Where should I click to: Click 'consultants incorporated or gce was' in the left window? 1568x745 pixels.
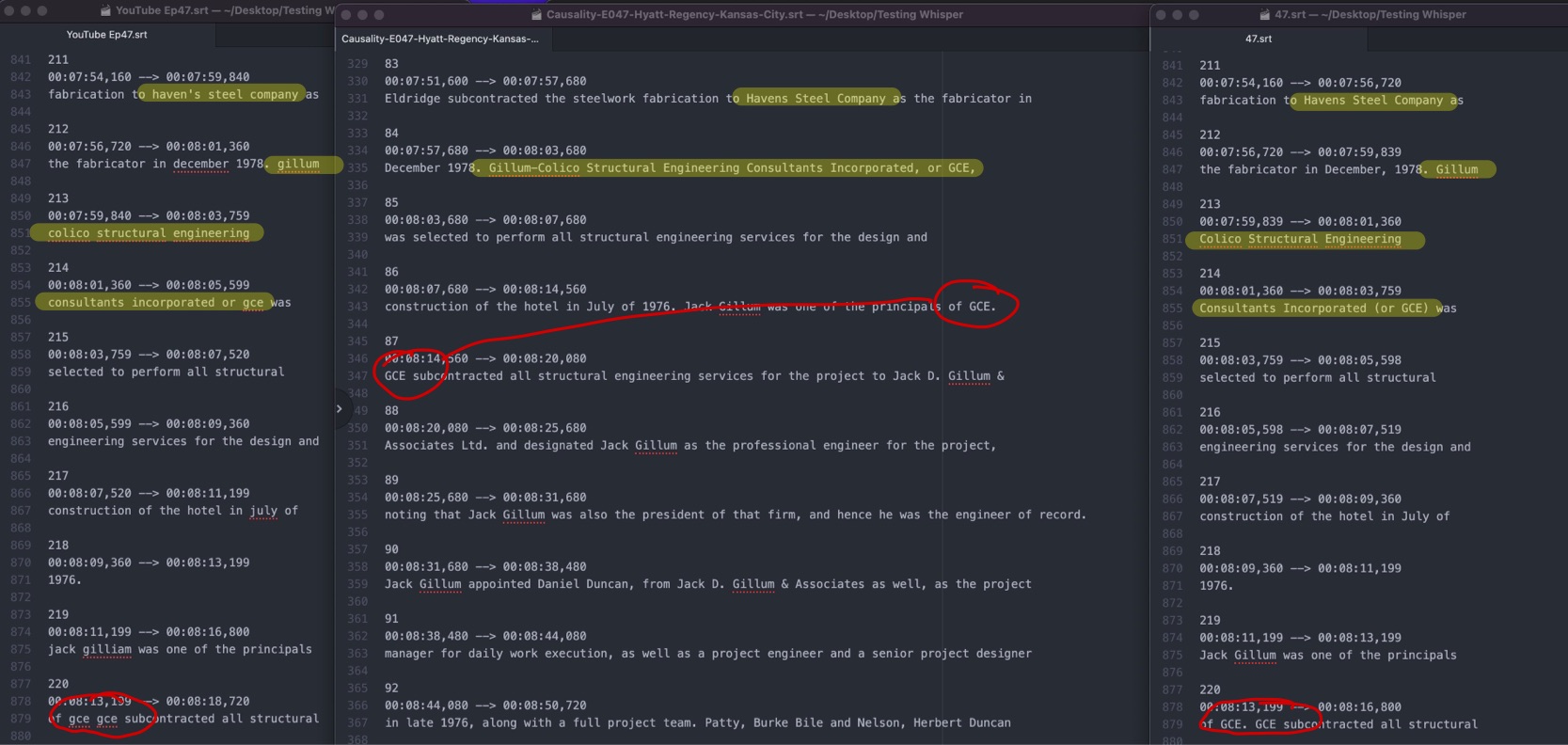click(x=169, y=303)
